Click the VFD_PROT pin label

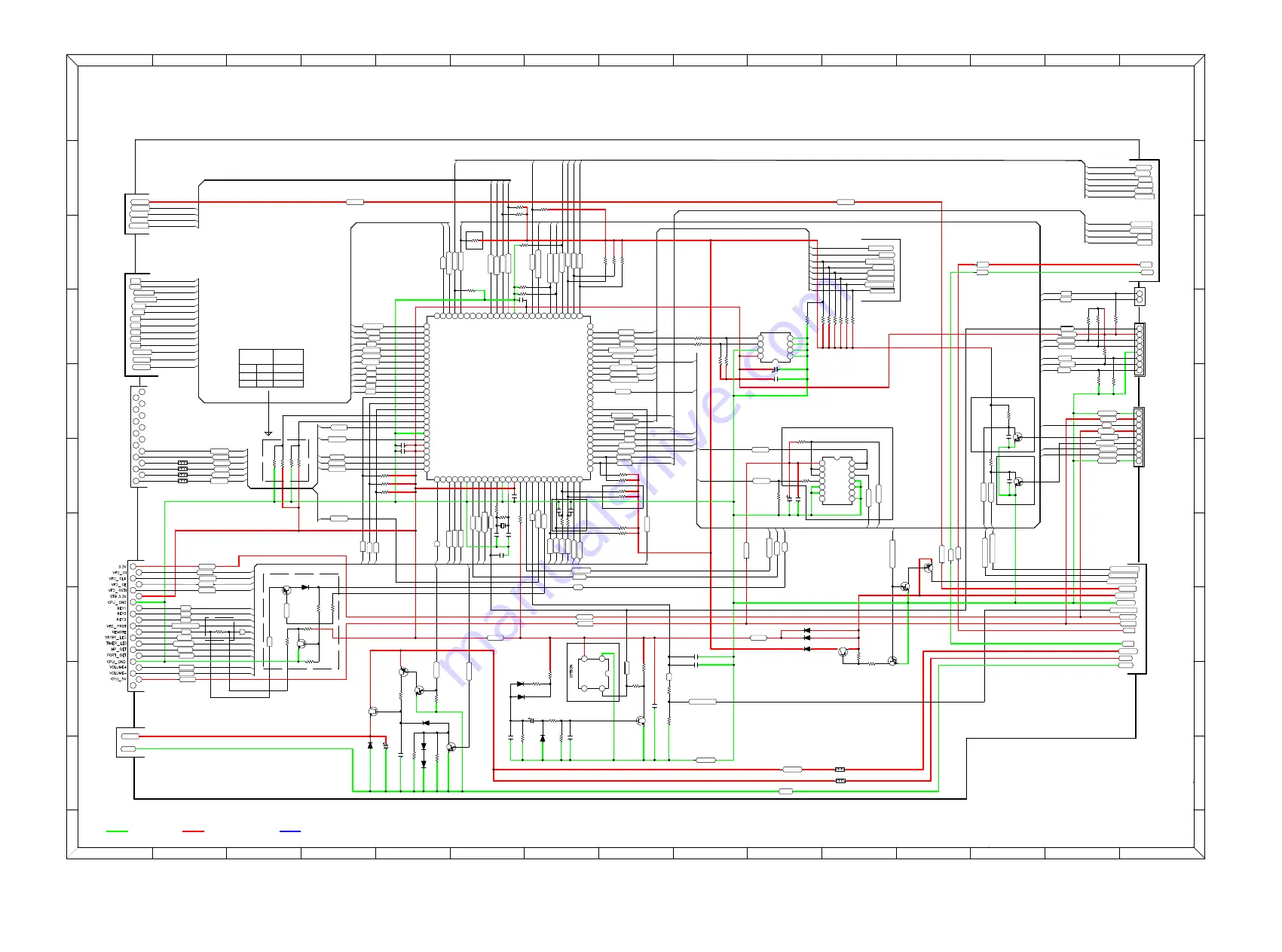click(x=116, y=626)
